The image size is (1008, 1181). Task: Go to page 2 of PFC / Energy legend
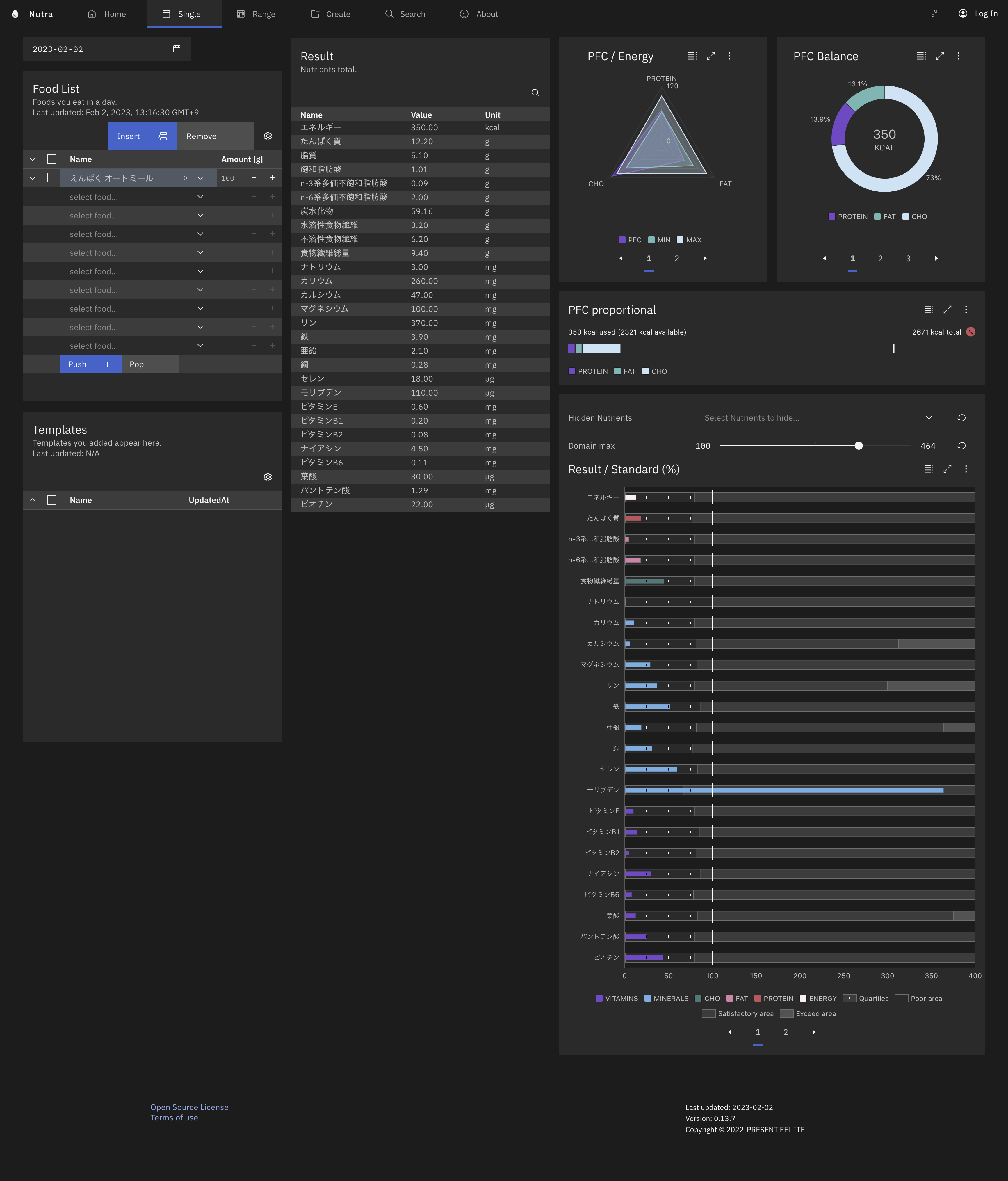click(677, 258)
